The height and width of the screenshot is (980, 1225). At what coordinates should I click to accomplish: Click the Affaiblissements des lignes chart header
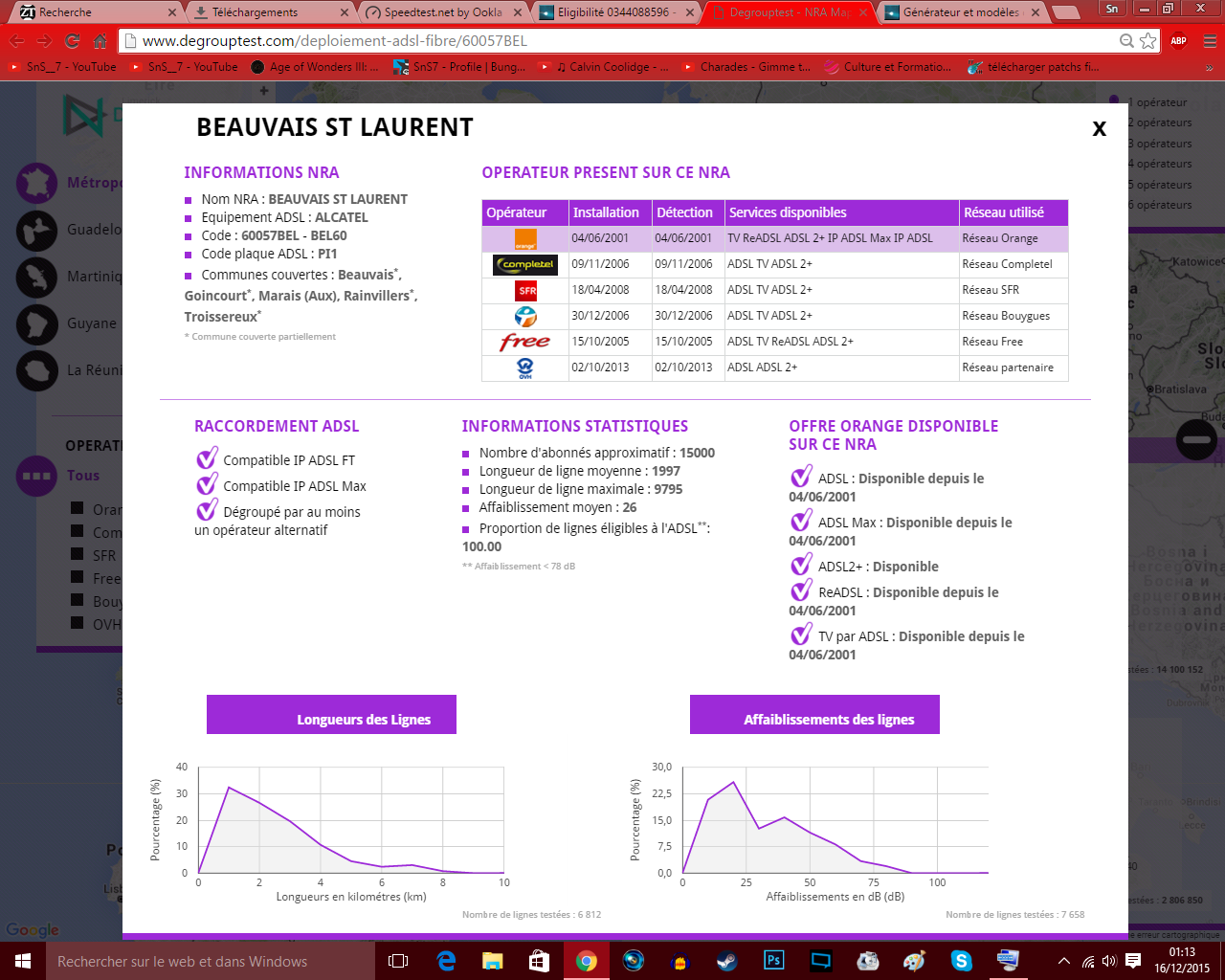[x=814, y=715]
